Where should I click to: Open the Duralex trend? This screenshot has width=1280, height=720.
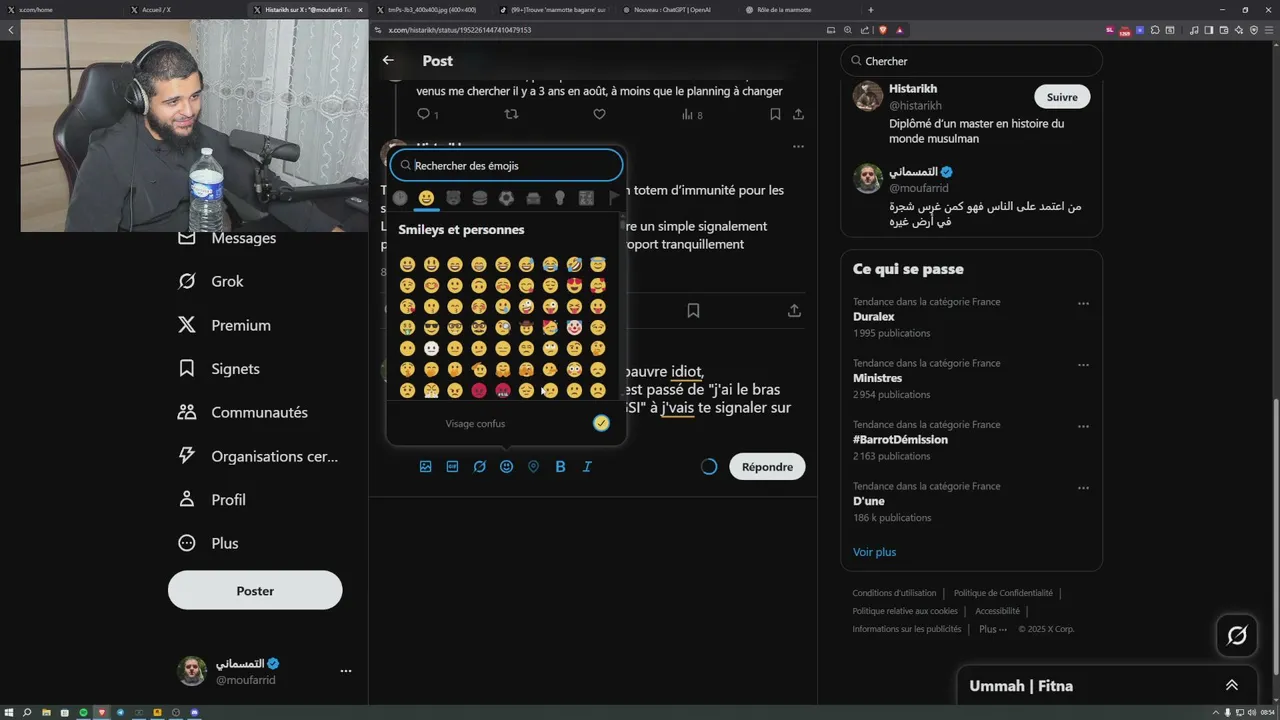tap(971, 317)
